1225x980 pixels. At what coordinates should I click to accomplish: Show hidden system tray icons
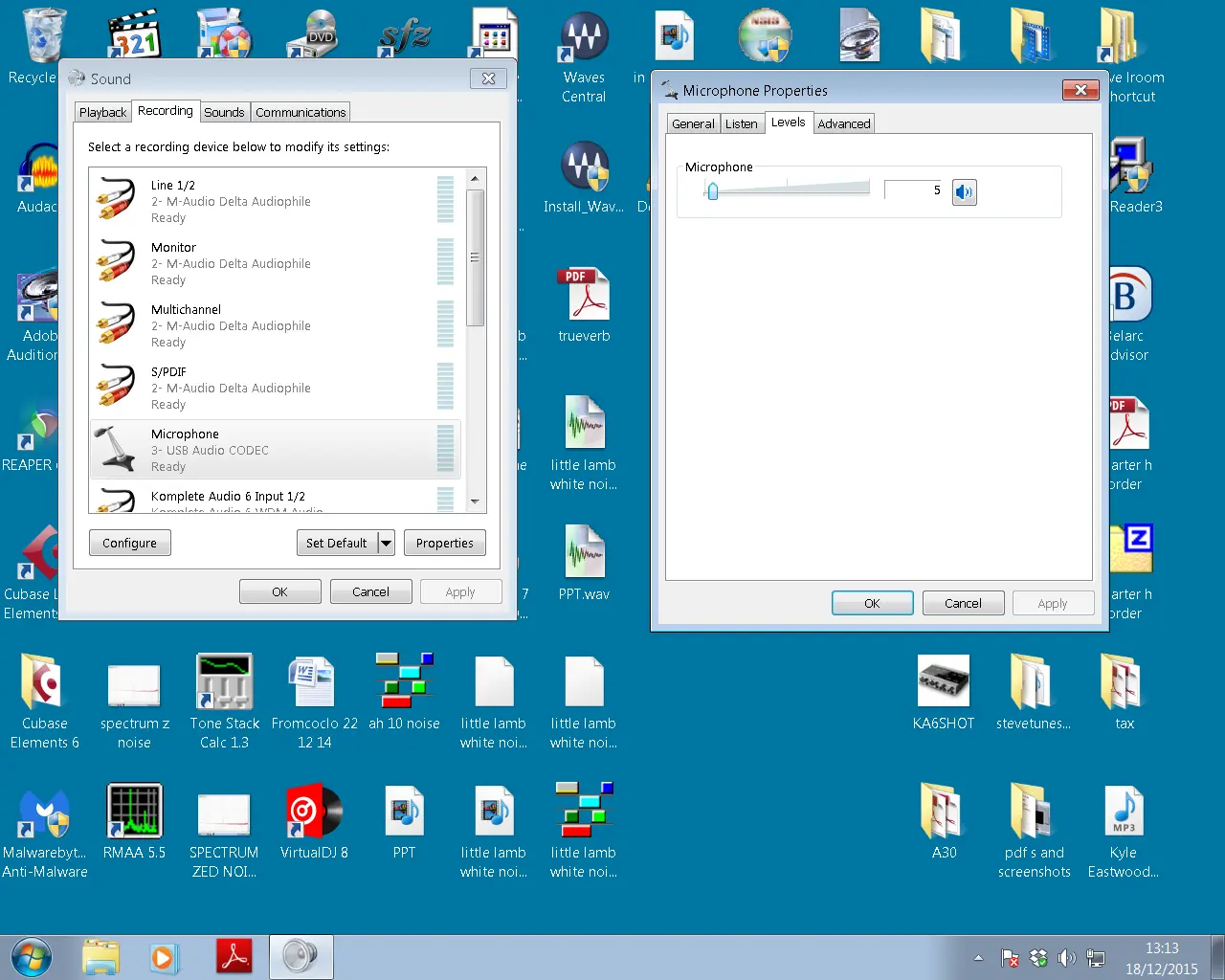(978, 958)
